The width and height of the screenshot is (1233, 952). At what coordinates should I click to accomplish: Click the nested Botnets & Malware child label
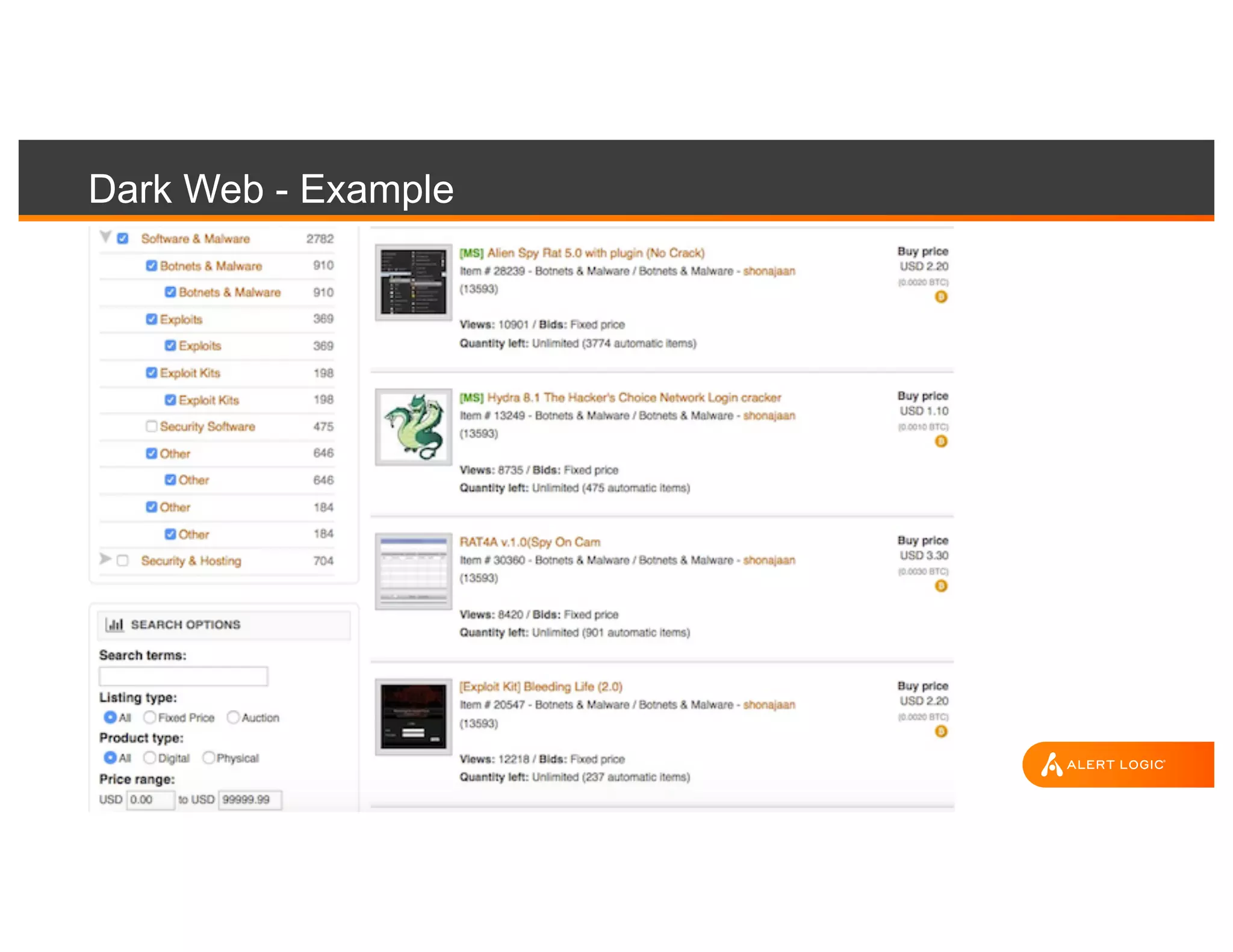pyautogui.click(x=229, y=292)
